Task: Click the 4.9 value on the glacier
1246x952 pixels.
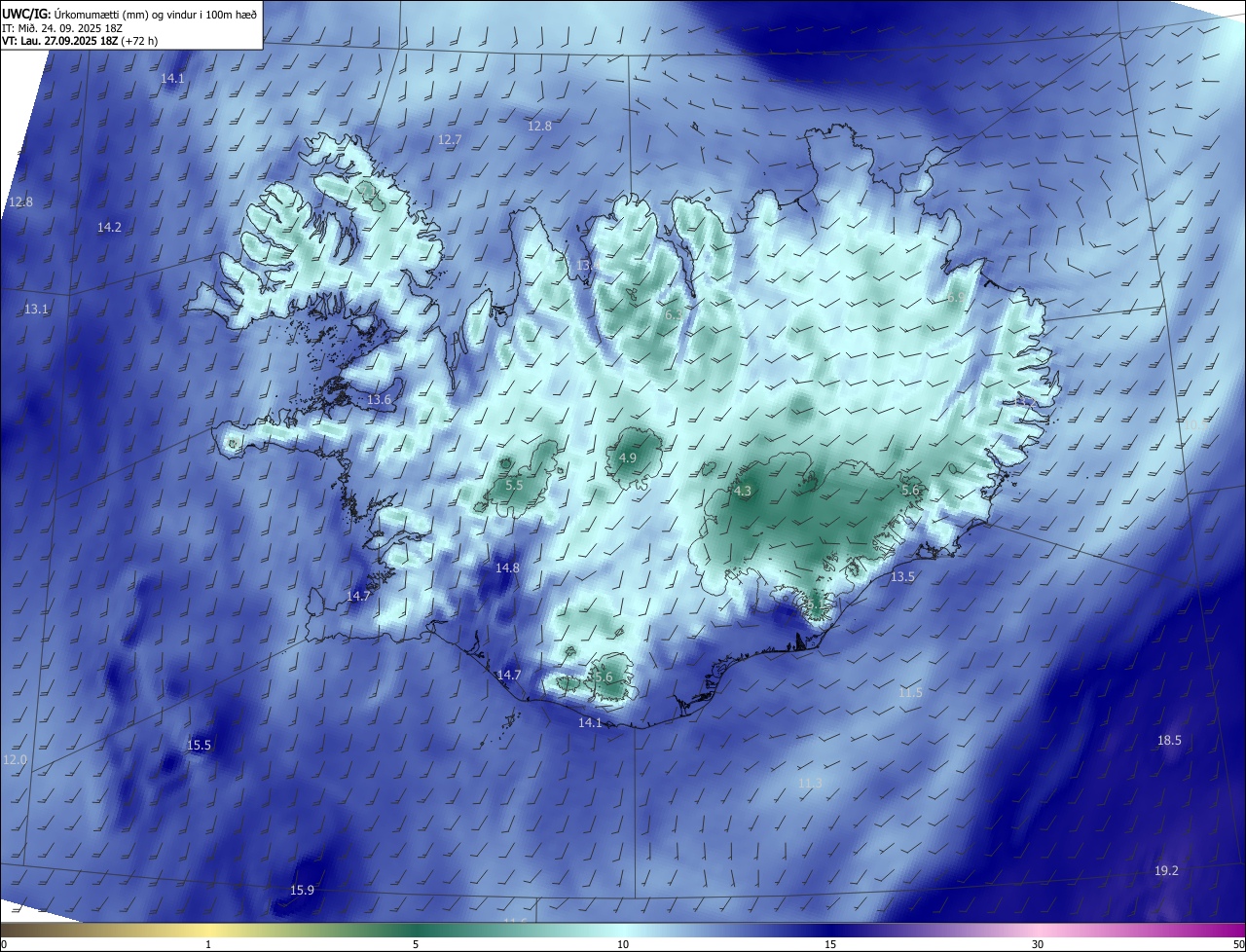Action: pyautogui.click(x=628, y=458)
